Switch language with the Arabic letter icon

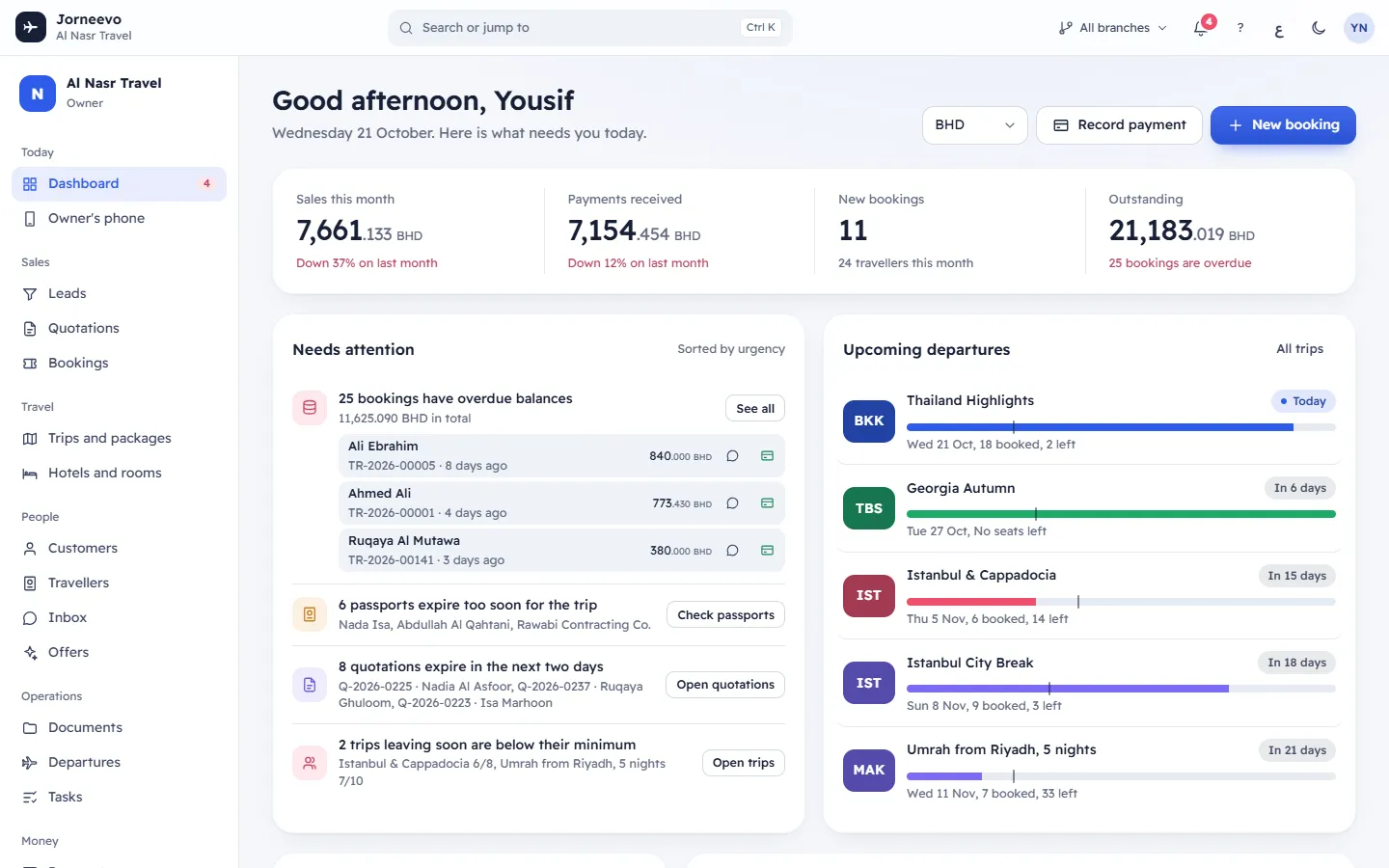(x=1279, y=29)
